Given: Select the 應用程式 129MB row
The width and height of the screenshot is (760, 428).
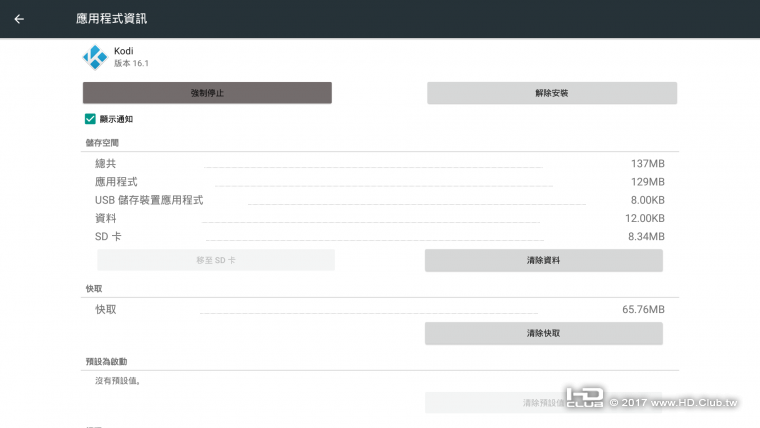Looking at the screenshot, I should click(380, 182).
